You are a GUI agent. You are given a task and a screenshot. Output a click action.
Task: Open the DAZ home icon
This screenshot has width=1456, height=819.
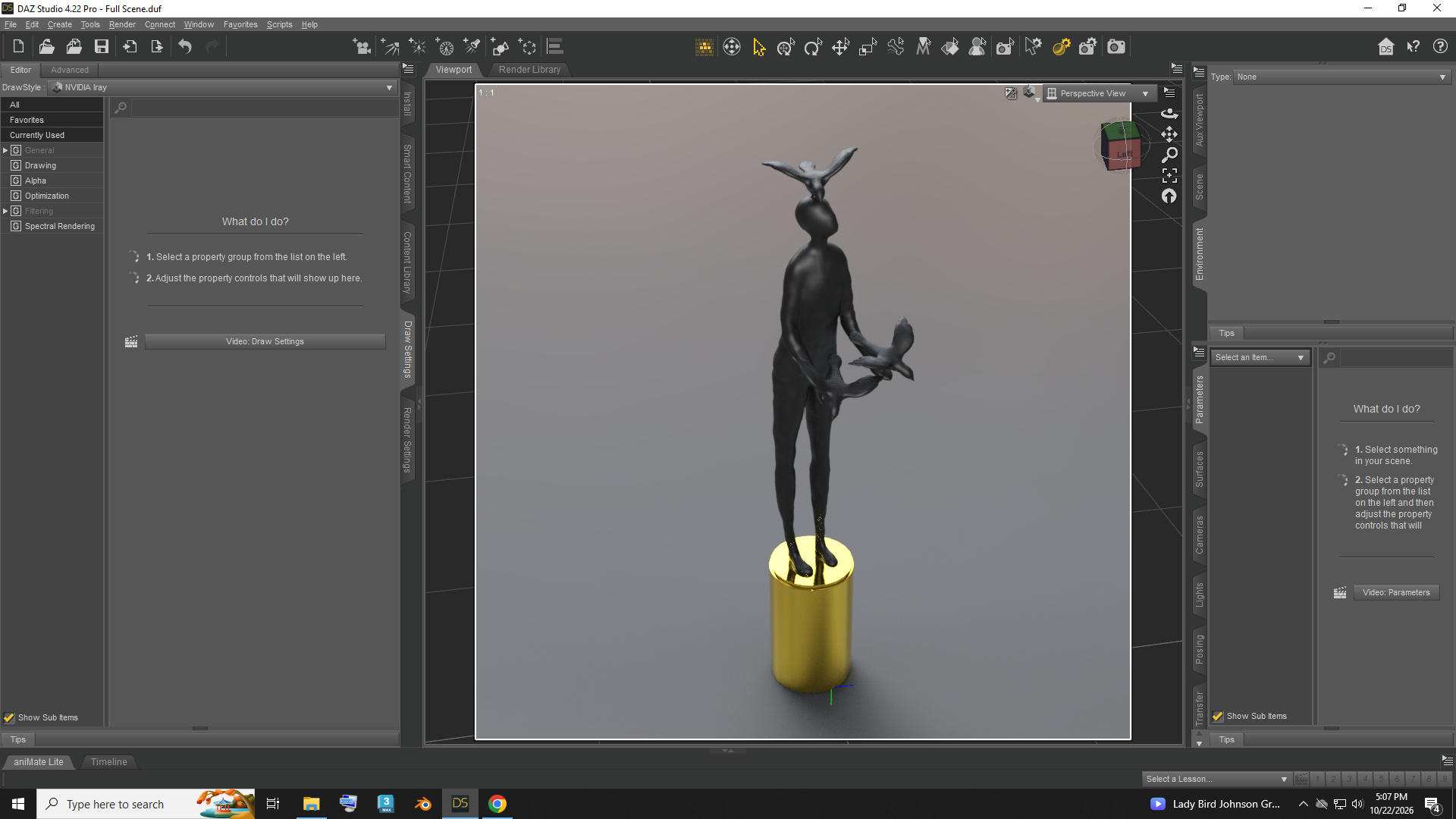[1385, 47]
